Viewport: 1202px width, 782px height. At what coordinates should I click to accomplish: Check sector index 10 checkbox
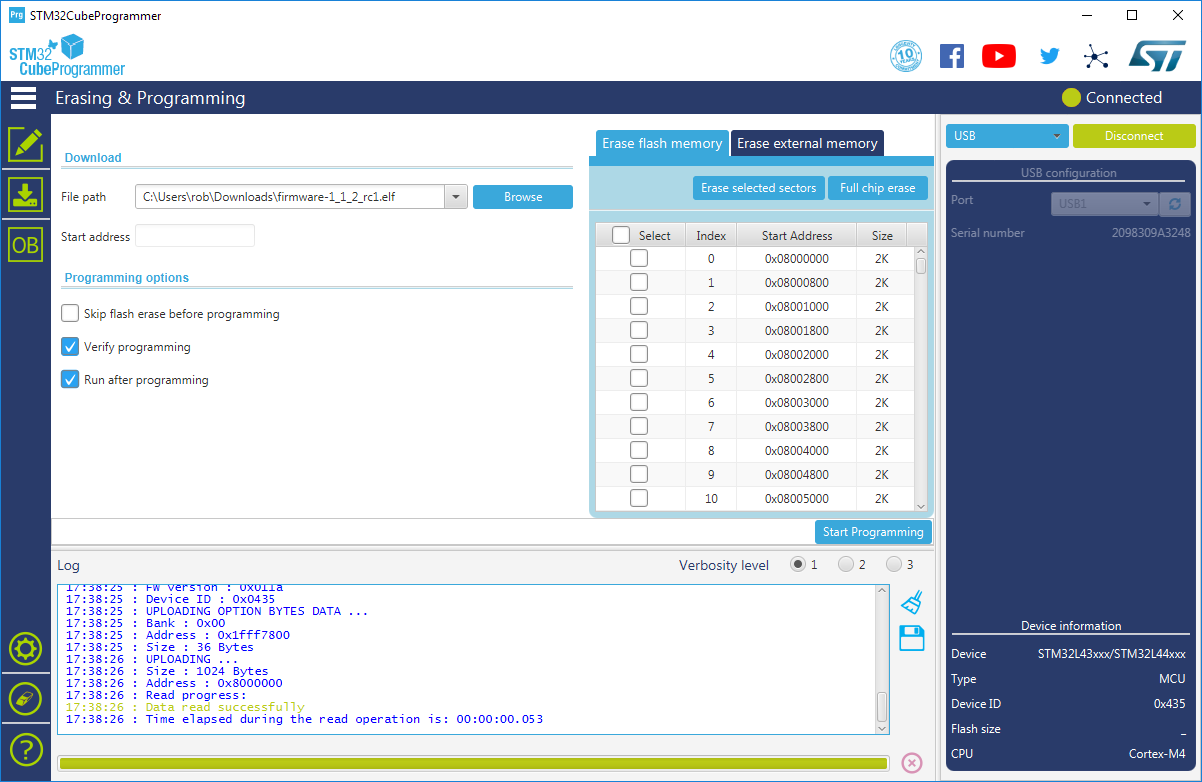639,498
